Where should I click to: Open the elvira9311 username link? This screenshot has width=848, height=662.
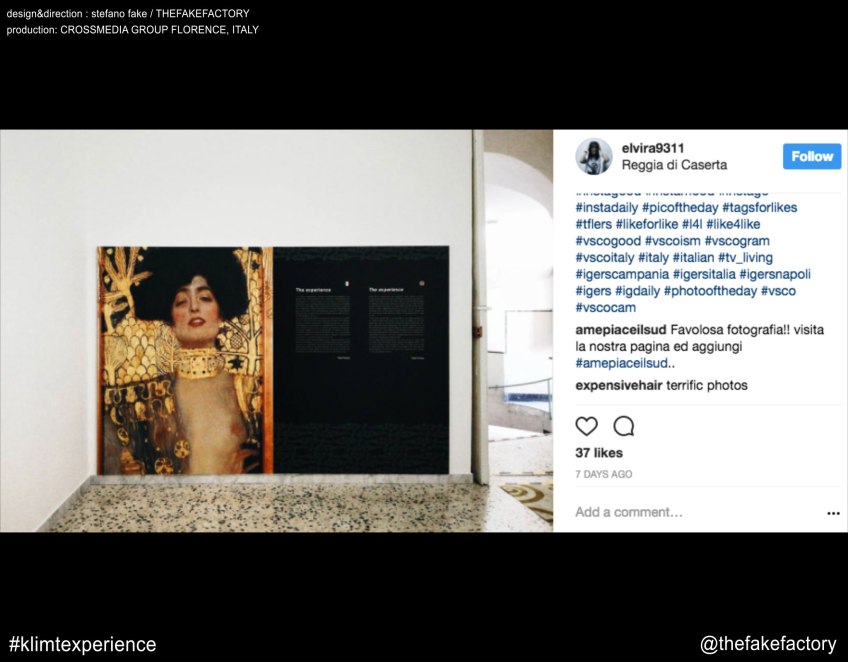tap(653, 148)
